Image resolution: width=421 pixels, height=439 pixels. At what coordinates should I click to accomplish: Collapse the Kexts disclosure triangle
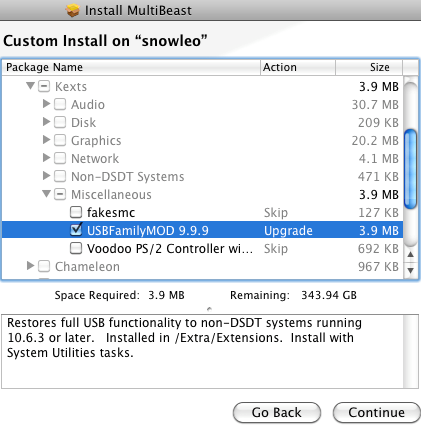point(30,86)
